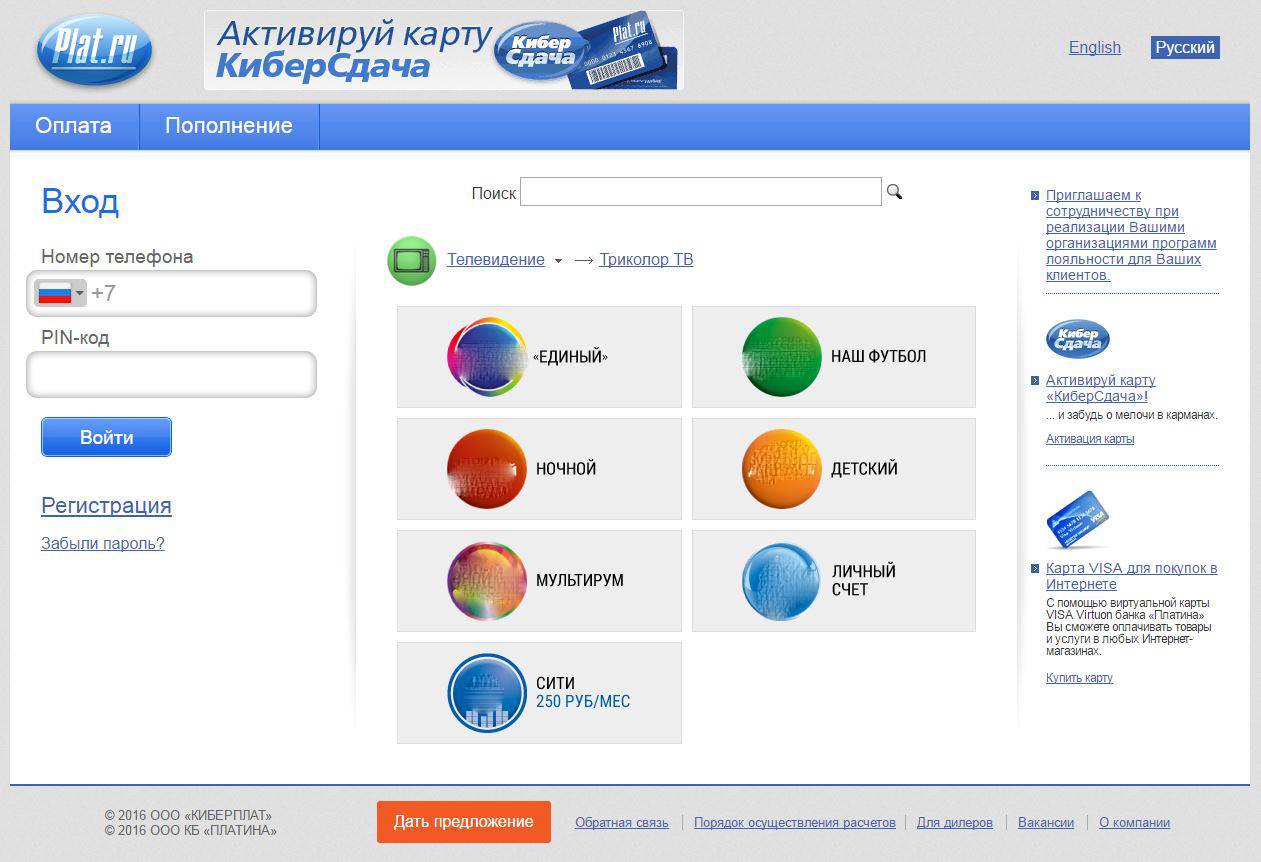Click the Активируй карту КиберСдача banner
The image size is (1261, 862).
[444, 50]
